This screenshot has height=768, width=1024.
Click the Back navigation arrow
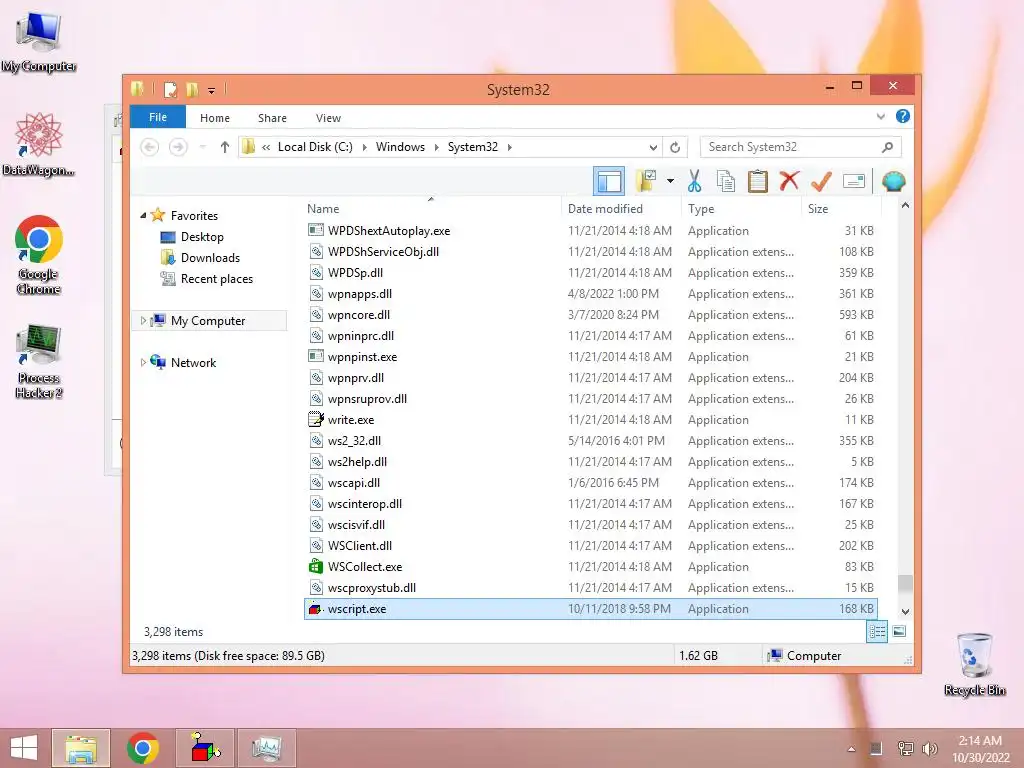[x=150, y=147]
